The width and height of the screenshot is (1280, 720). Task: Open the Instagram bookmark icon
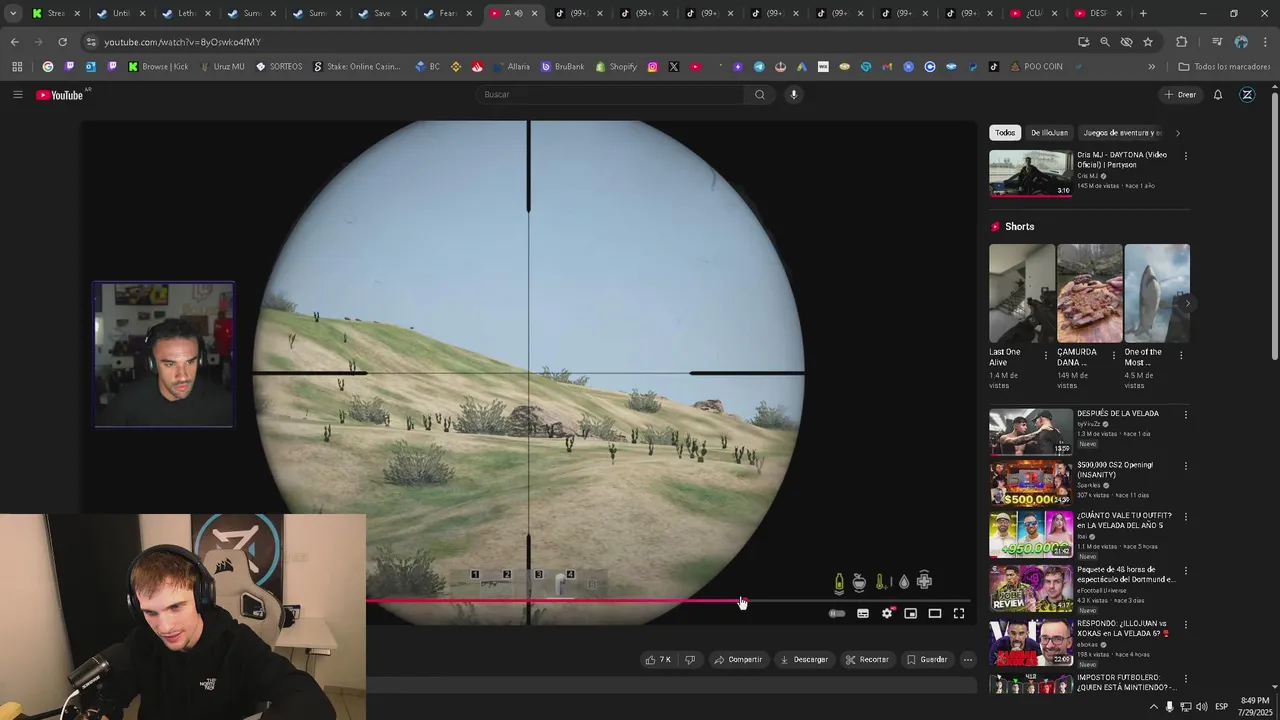[653, 67]
